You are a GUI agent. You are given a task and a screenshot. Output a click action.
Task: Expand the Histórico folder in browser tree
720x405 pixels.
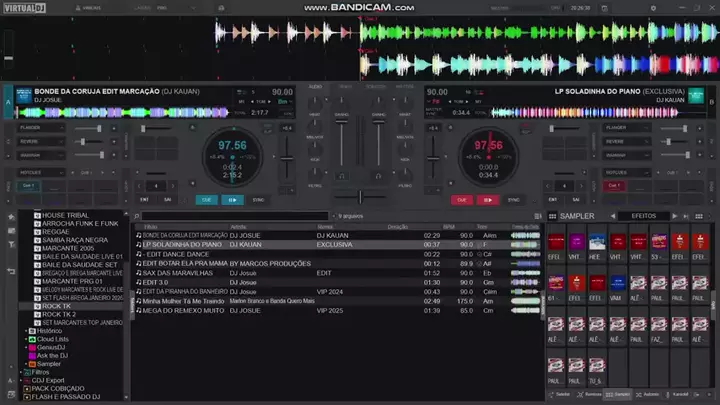(24, 331)
